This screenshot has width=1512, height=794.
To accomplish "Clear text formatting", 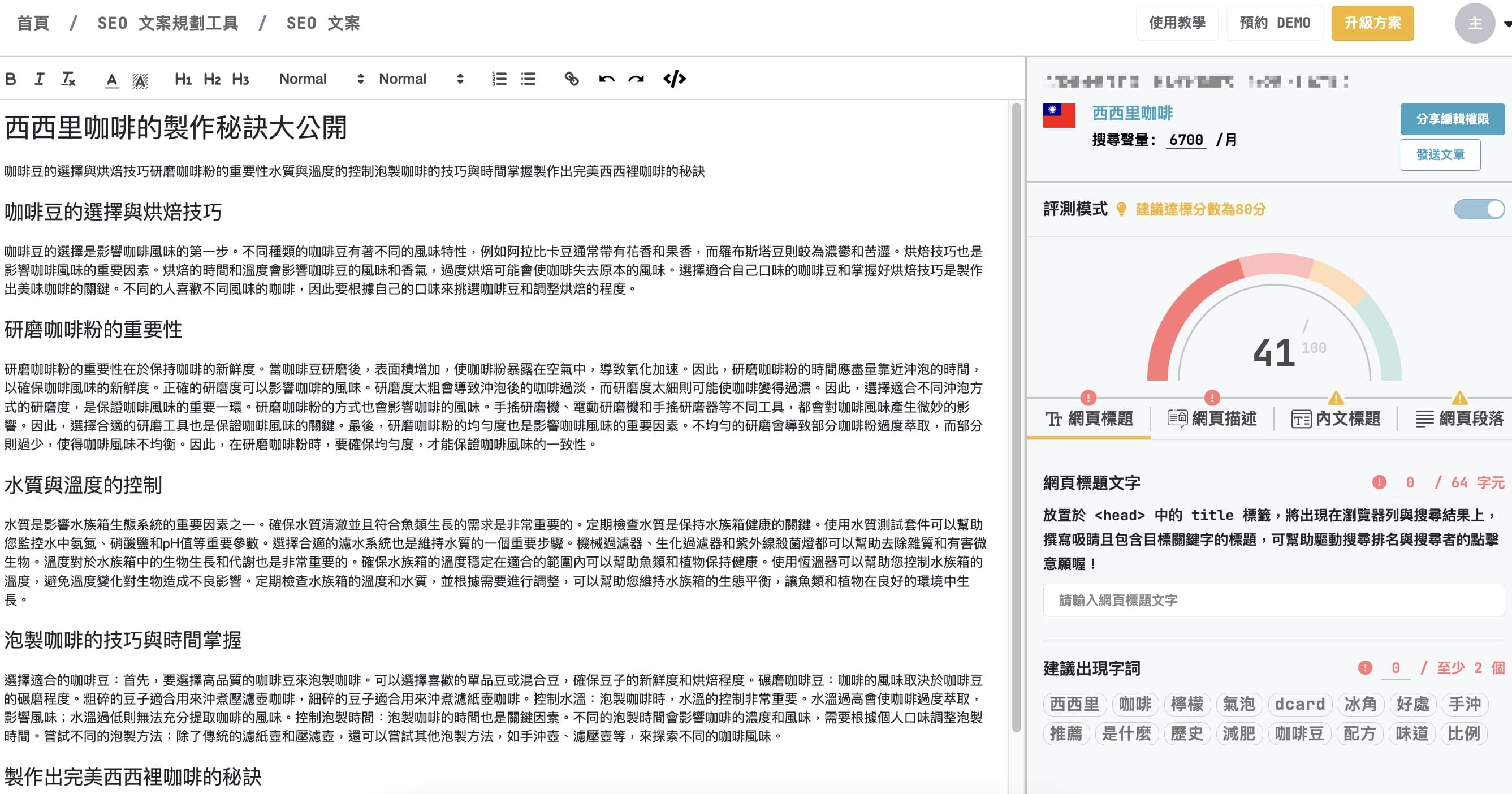I will click(68, 79).
